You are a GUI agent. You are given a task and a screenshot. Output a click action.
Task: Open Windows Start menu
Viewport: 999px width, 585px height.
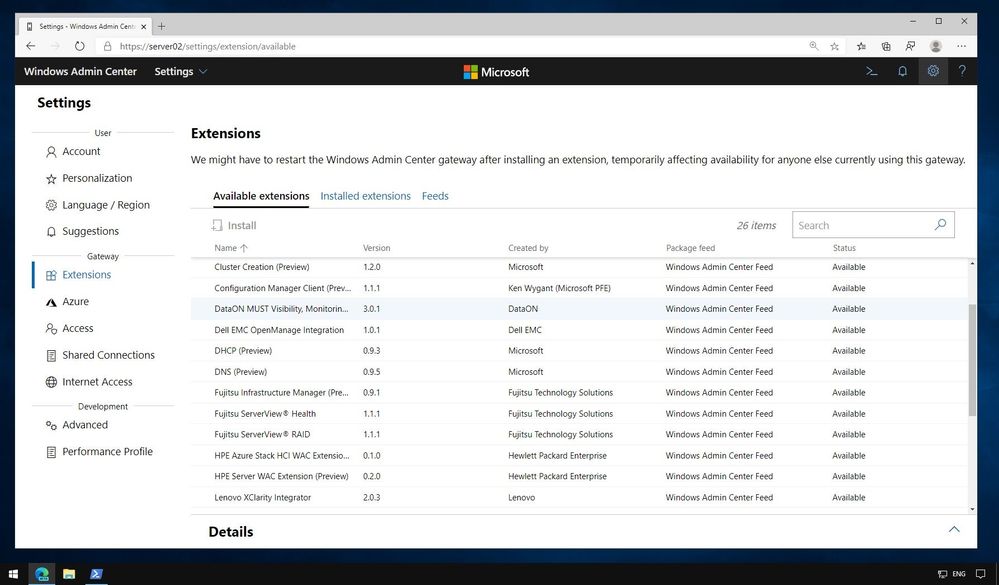13,574
